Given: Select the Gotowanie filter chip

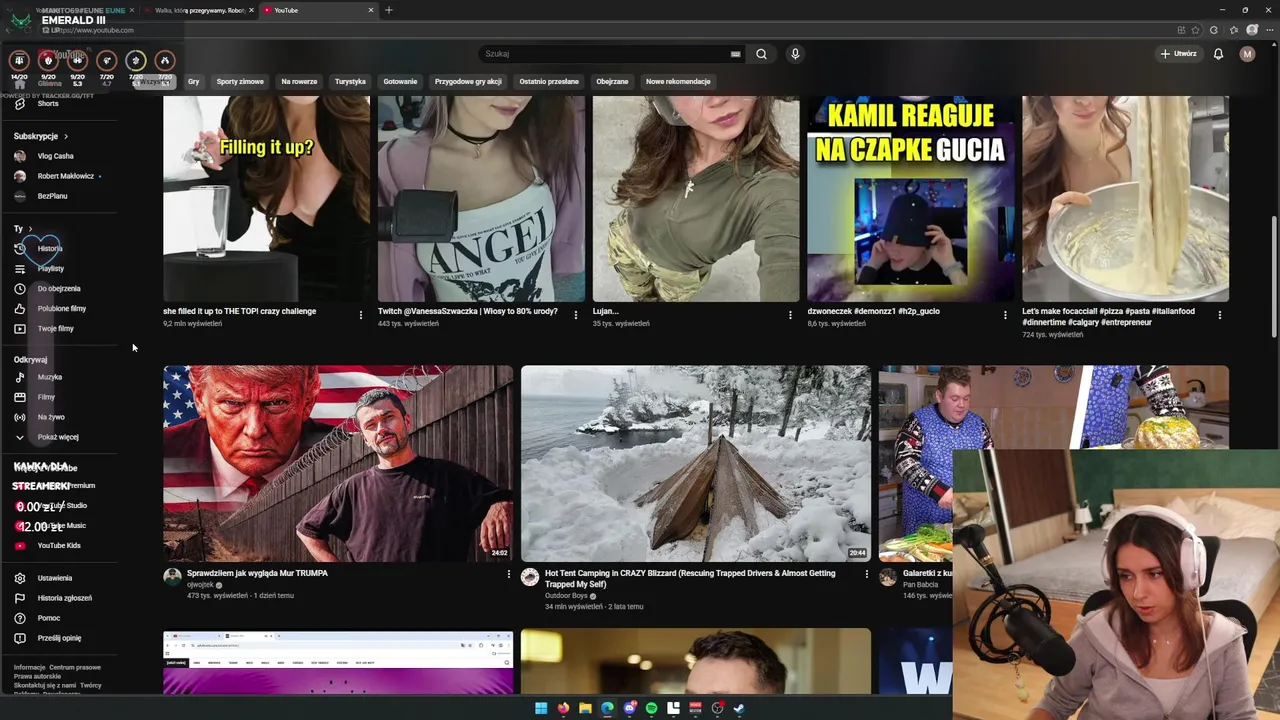Looking at the screenshot, I should click(400, 81).
